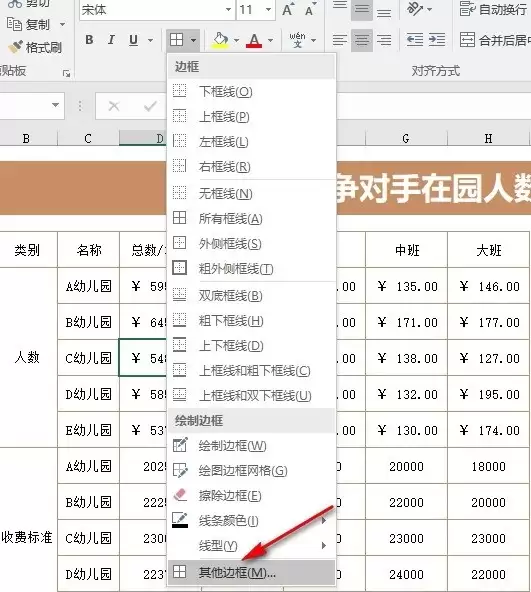Click the increase indent icon

(x=437, y=40)
